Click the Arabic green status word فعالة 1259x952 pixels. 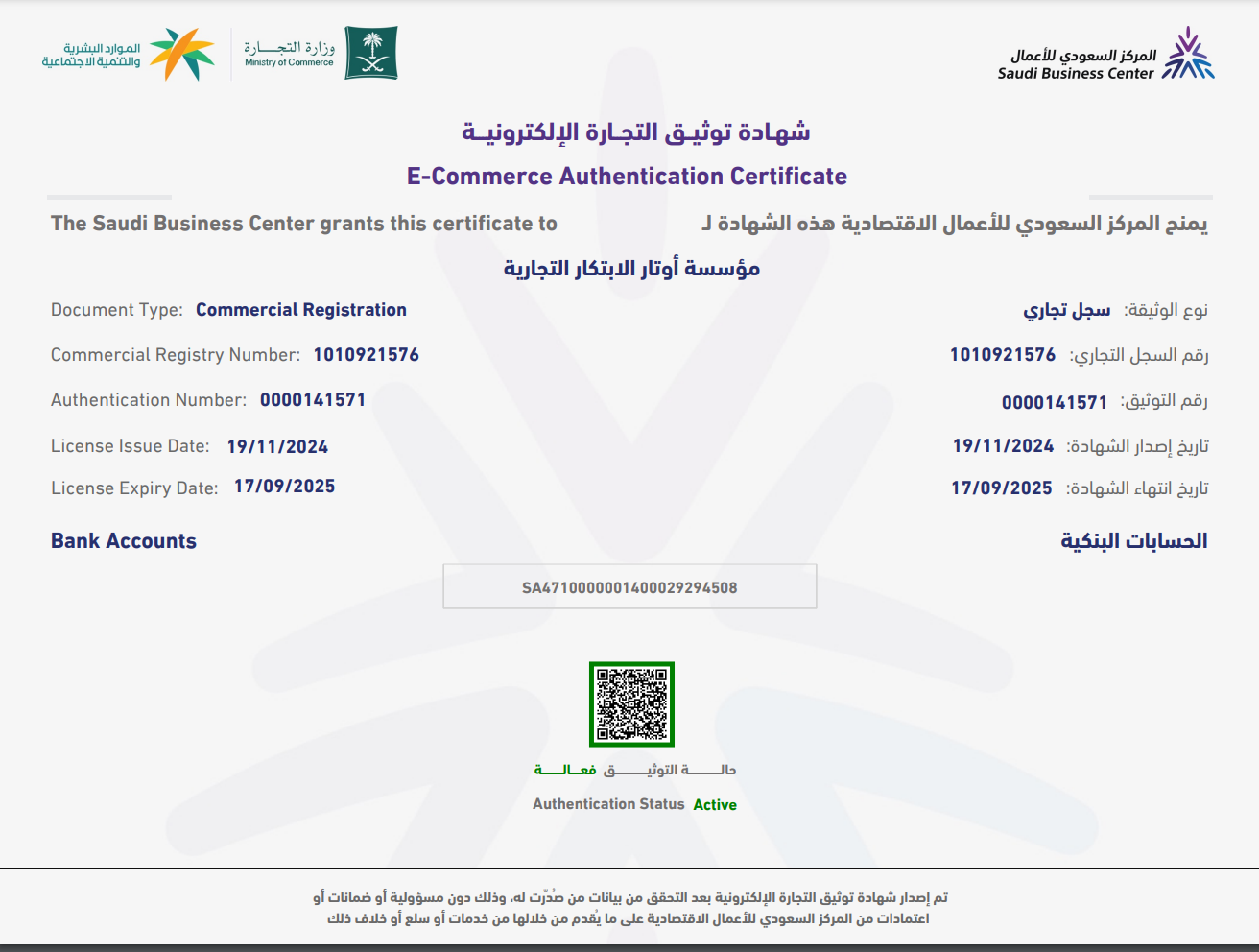pyautogui.click(x=565, y=770)
